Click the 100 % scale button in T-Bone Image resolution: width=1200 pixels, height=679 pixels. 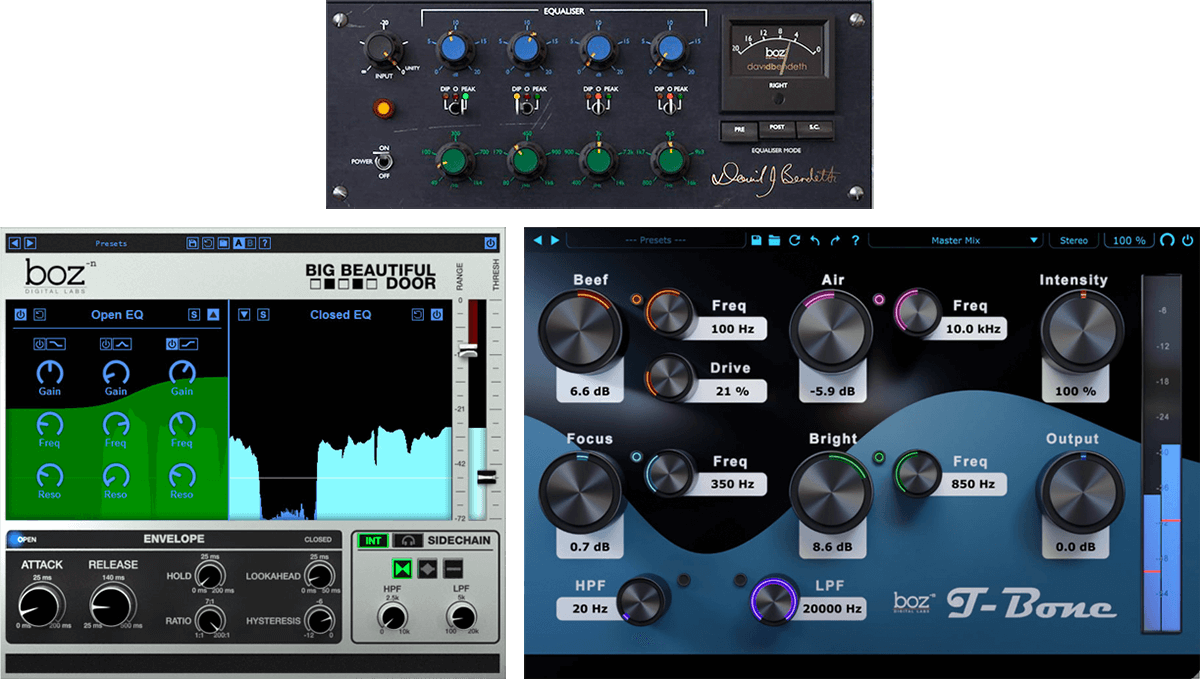(x=1129, y=240)
